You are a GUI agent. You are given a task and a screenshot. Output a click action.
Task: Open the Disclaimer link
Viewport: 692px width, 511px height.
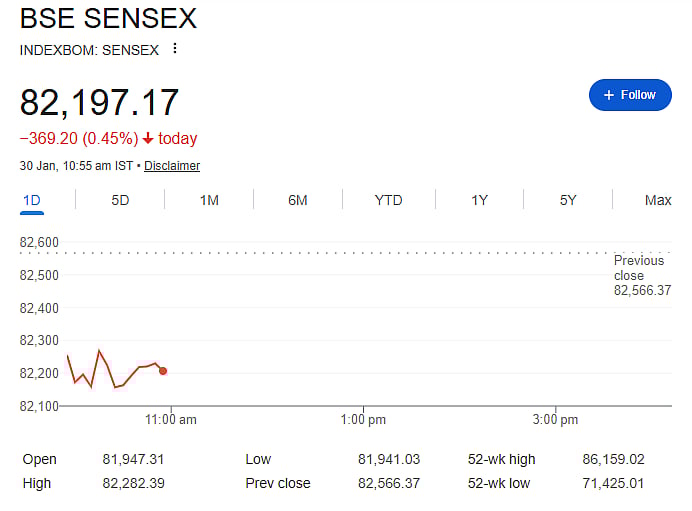(x=172, y=166)
